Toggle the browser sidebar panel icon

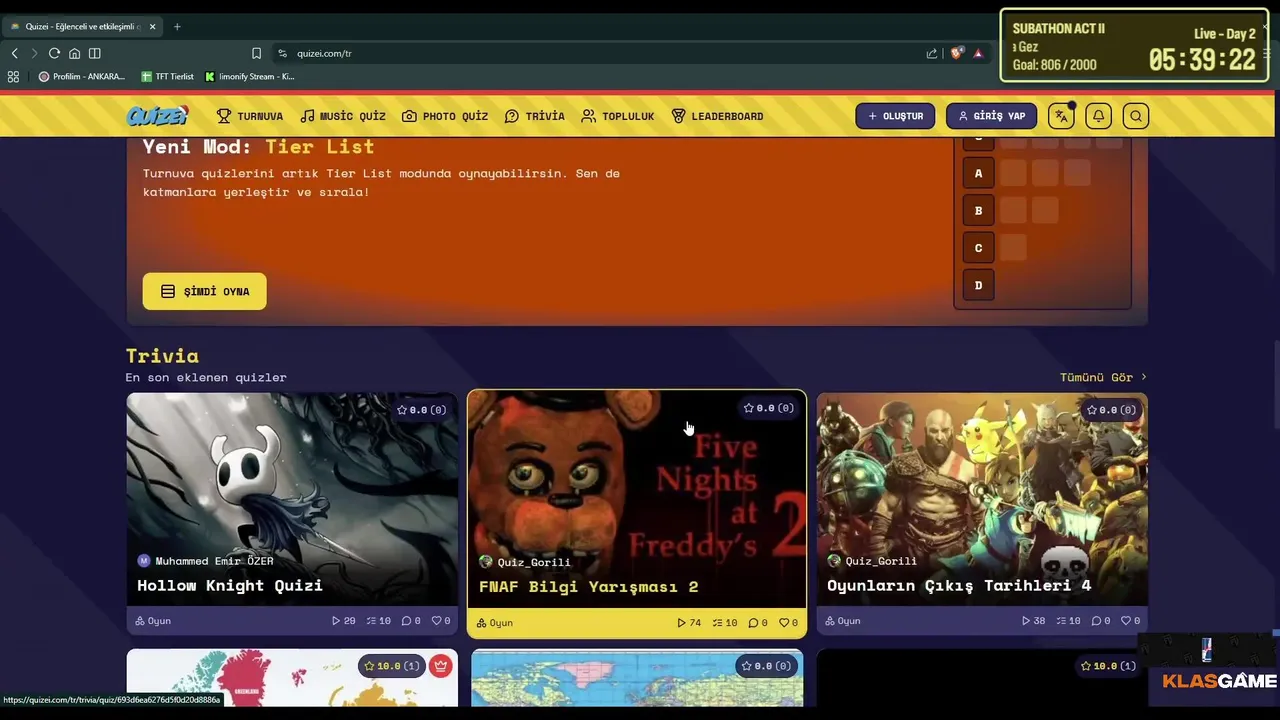(x=95, y=53)
